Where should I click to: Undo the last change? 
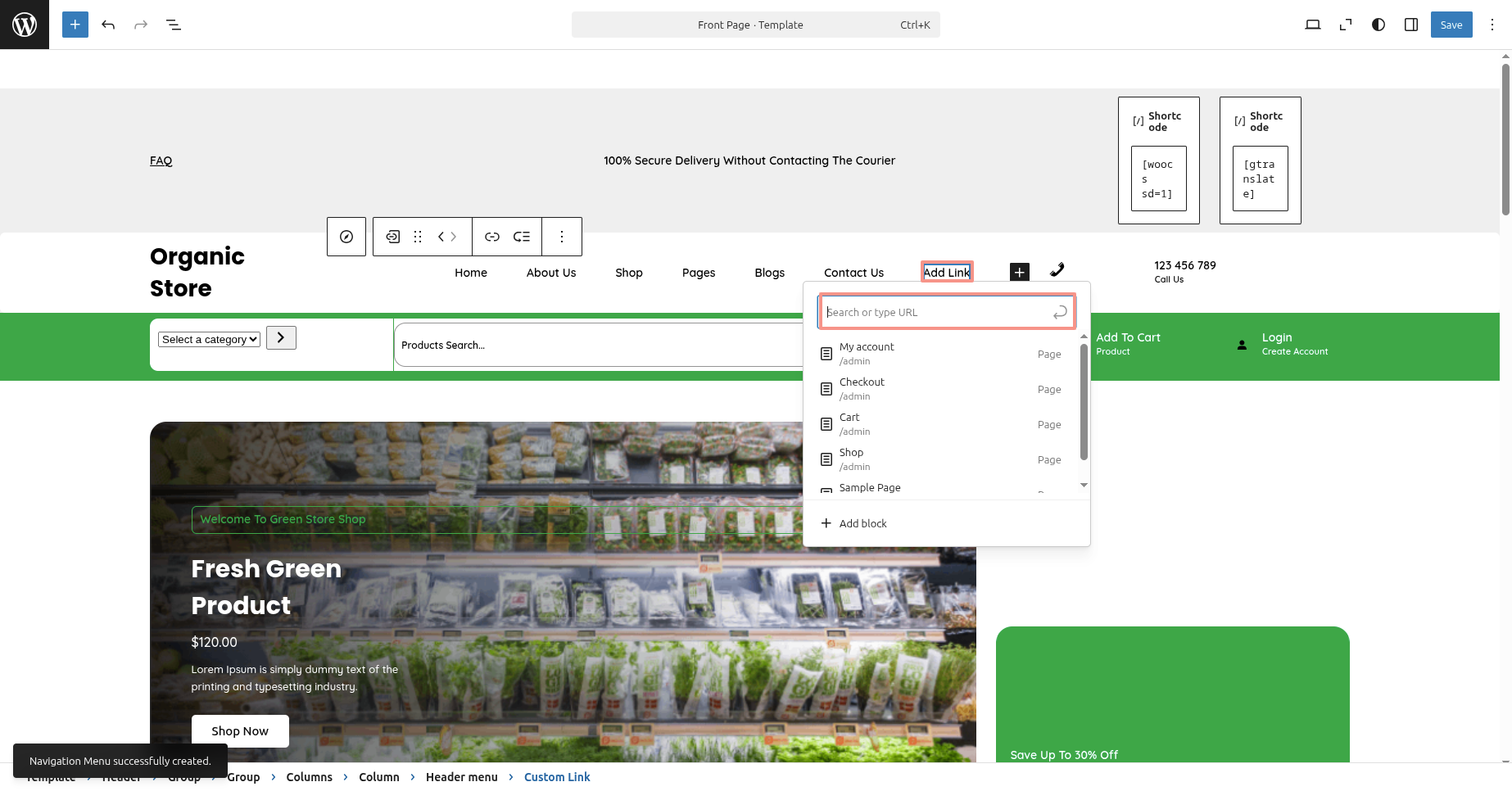(x=108, y=25)
